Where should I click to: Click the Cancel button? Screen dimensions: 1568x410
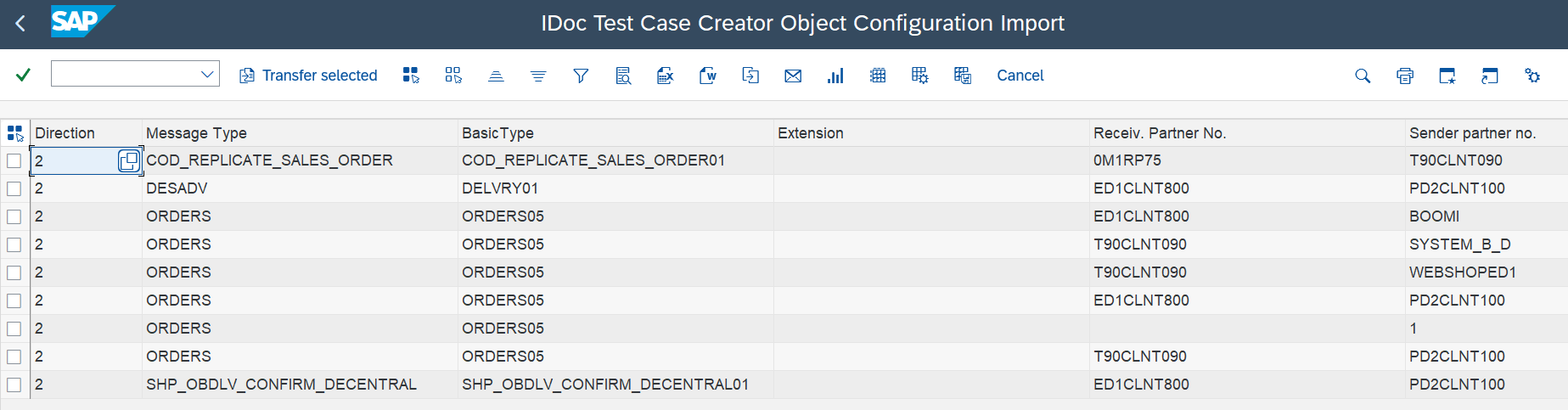point(1020,76)
